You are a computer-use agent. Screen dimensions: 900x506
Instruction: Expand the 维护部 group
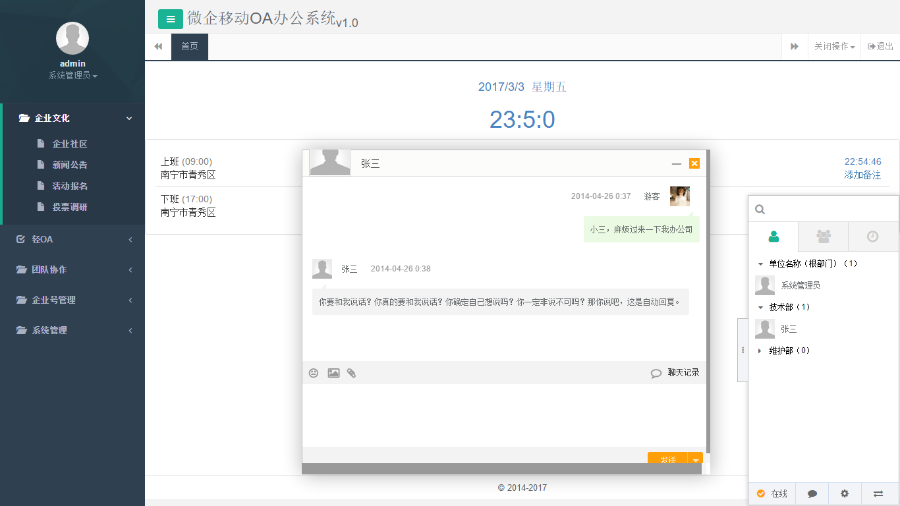coord(783,351)
